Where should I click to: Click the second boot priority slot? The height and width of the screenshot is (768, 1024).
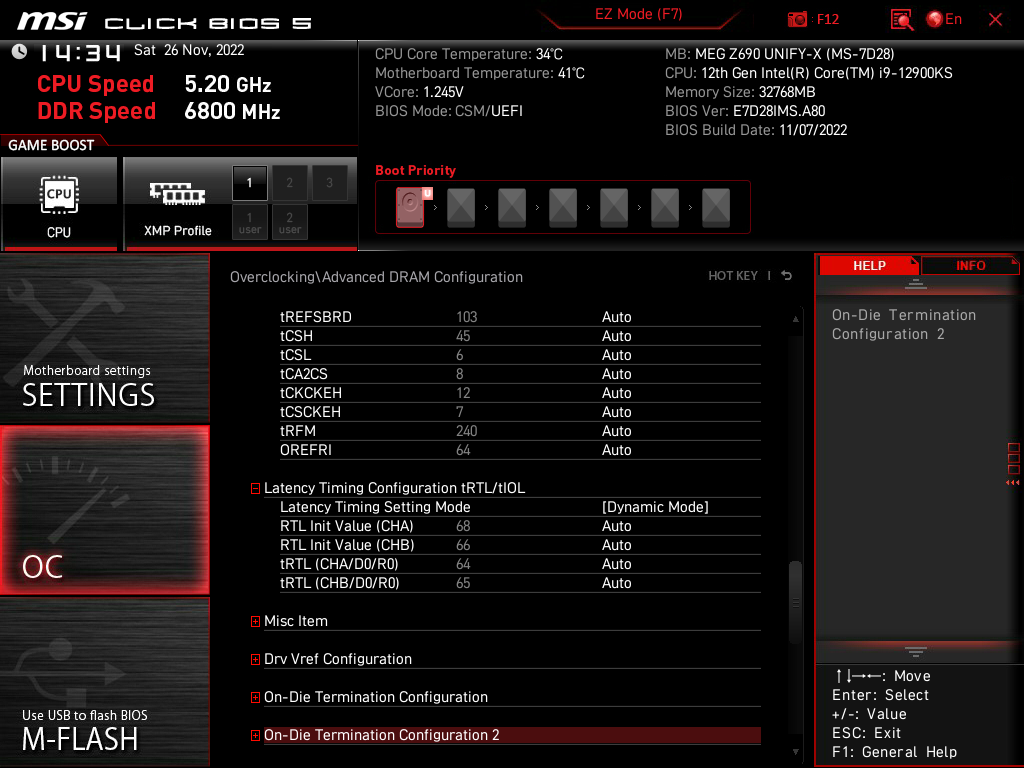[461, 208]
